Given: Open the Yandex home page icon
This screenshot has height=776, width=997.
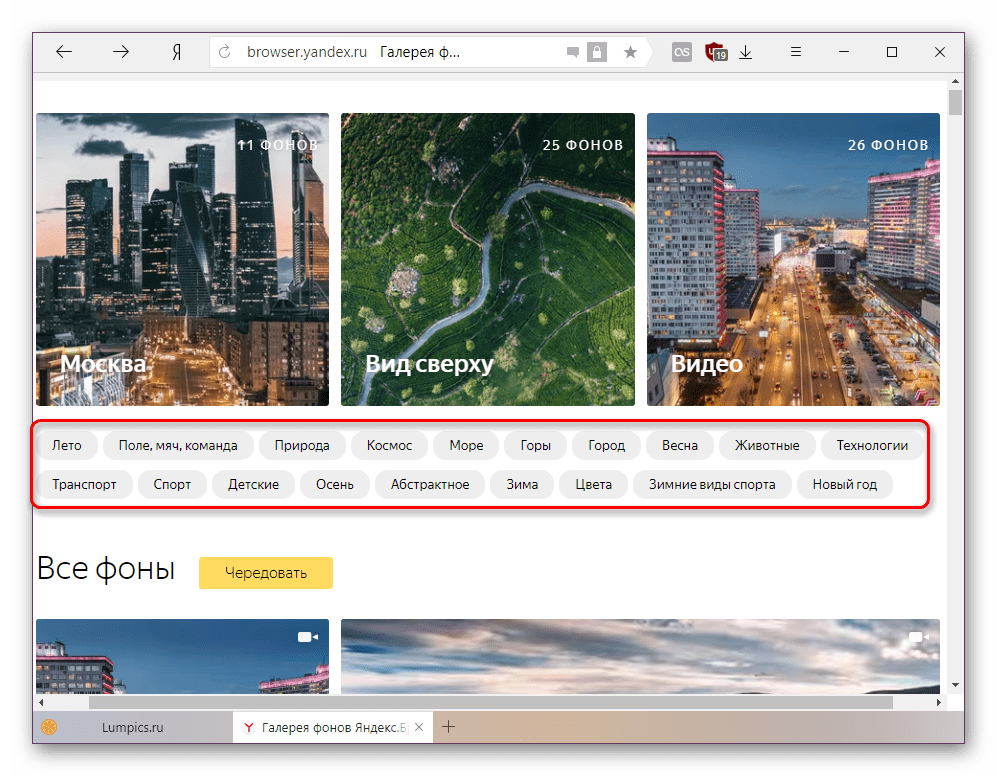Looking at the screenshot, I should click(x=176, y=52).
